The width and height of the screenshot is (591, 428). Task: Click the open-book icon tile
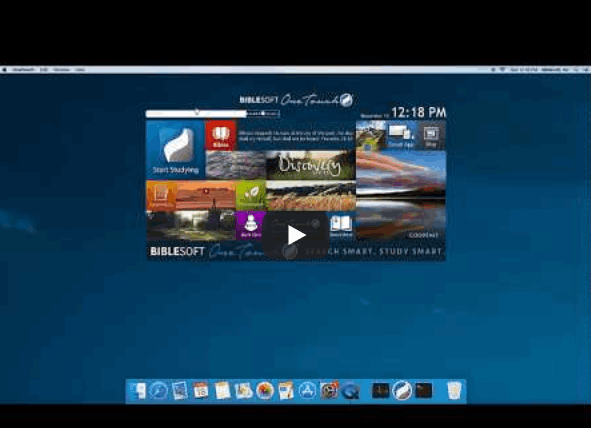[x=341, y=226]
